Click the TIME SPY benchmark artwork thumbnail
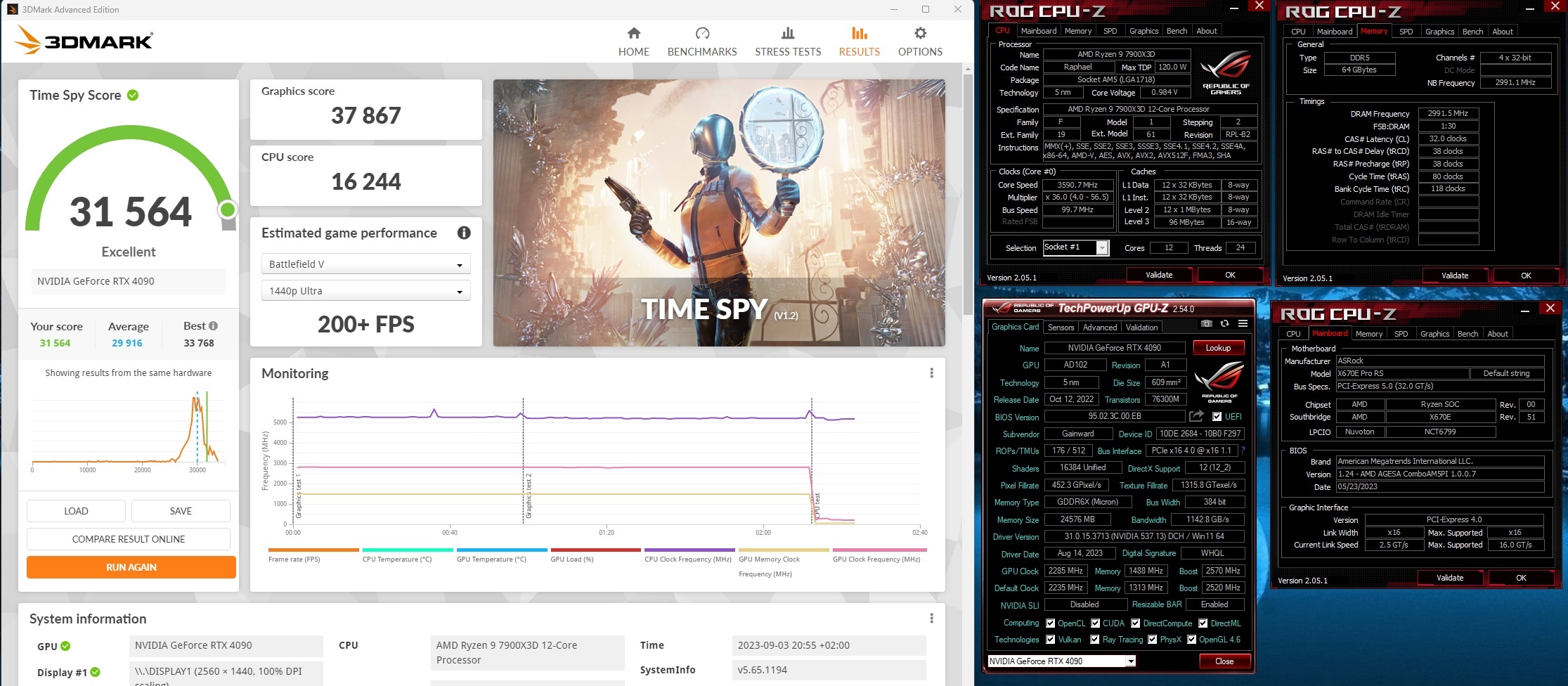The height and width of the screenshot is (686, 1568). [719, 212]
